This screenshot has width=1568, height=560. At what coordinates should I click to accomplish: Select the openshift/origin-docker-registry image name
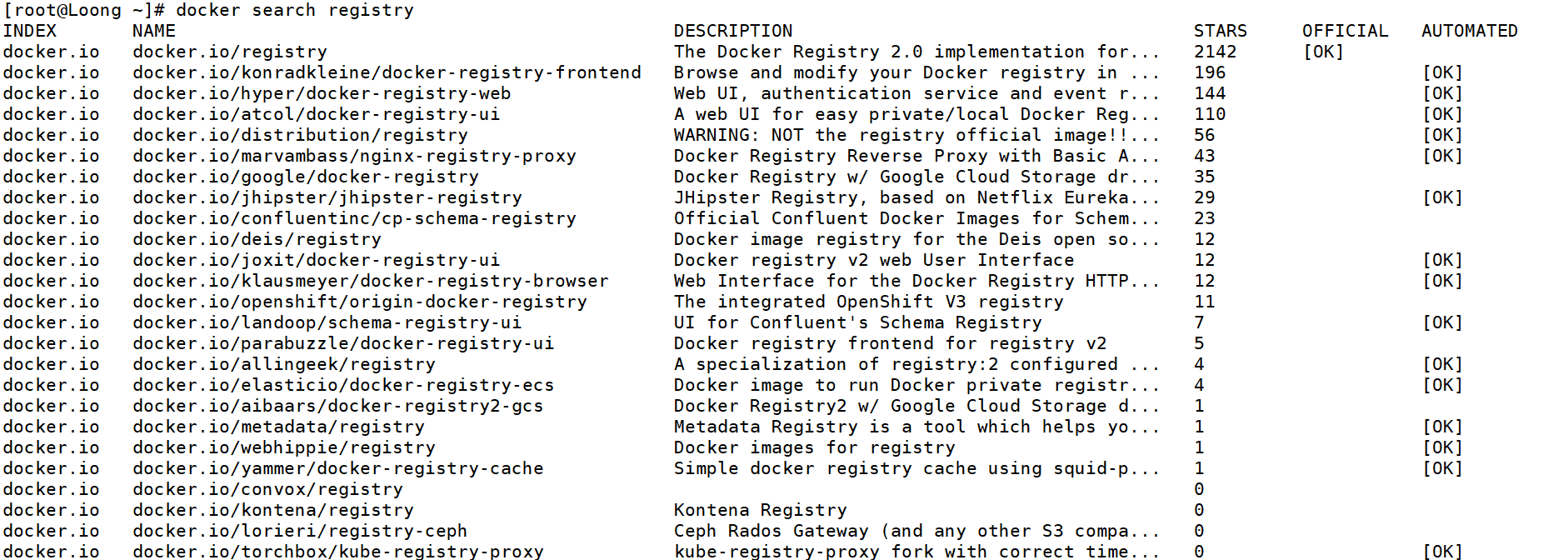tap(360, 302)
